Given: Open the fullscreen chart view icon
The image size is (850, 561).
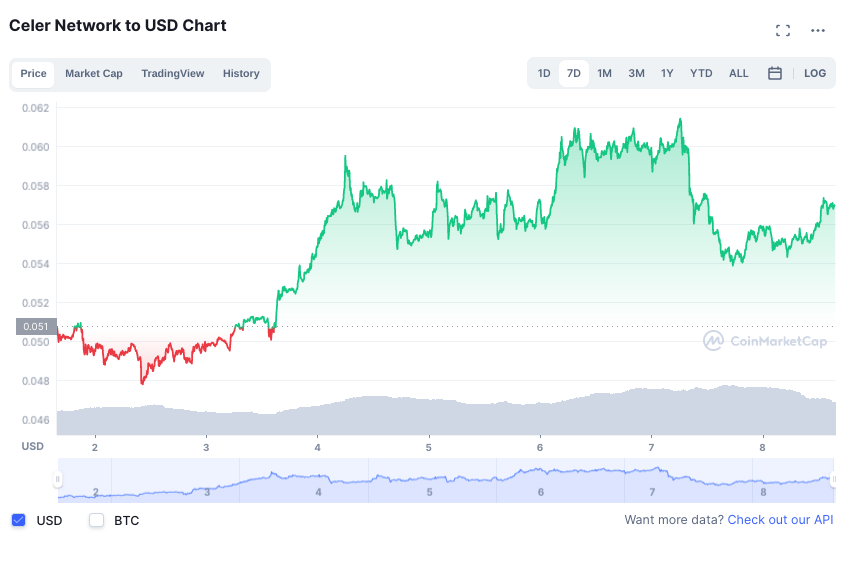Looking at the screenshot, I should click(783, 30).
